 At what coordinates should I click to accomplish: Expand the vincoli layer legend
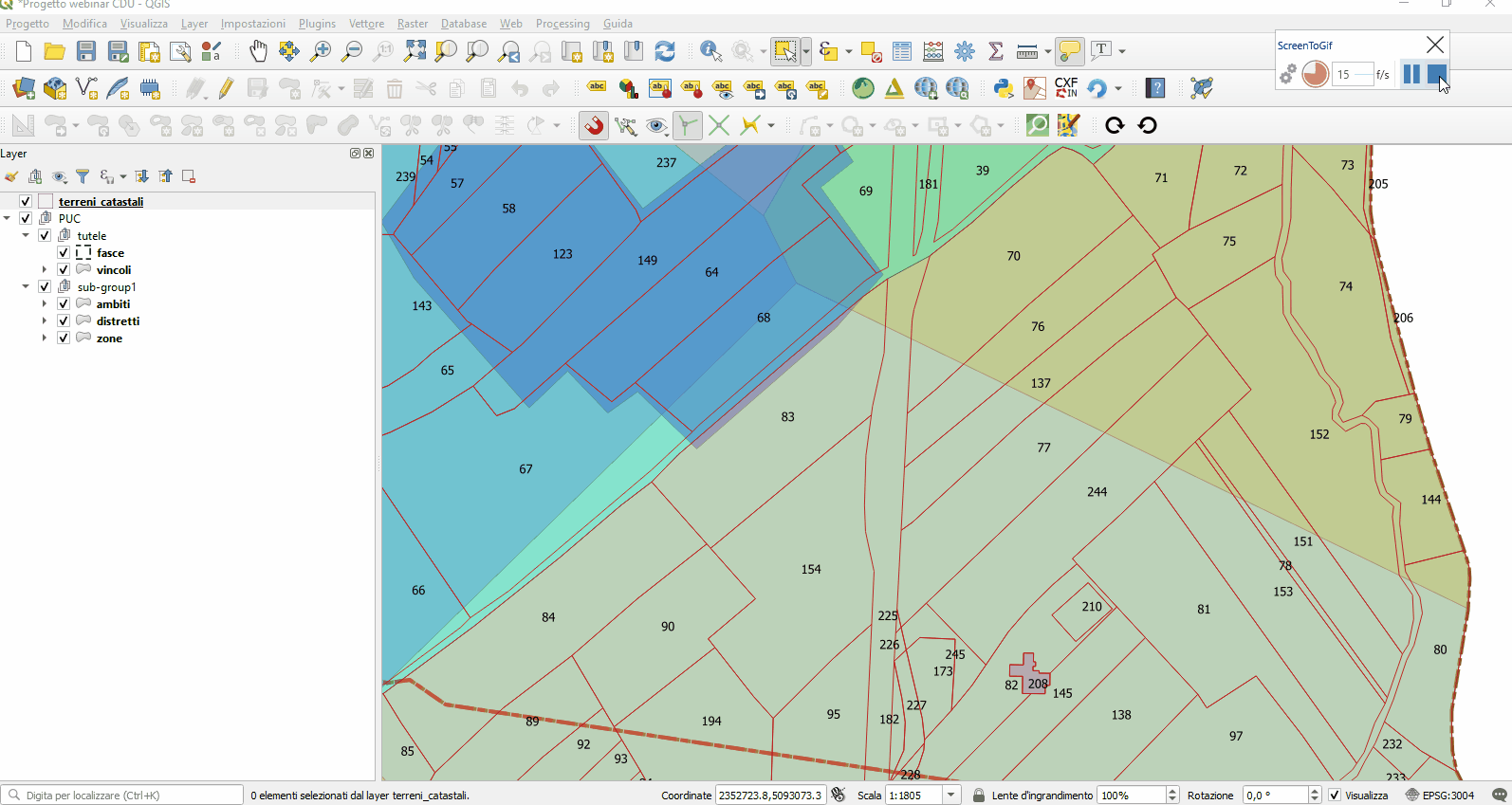pos(45,269)
